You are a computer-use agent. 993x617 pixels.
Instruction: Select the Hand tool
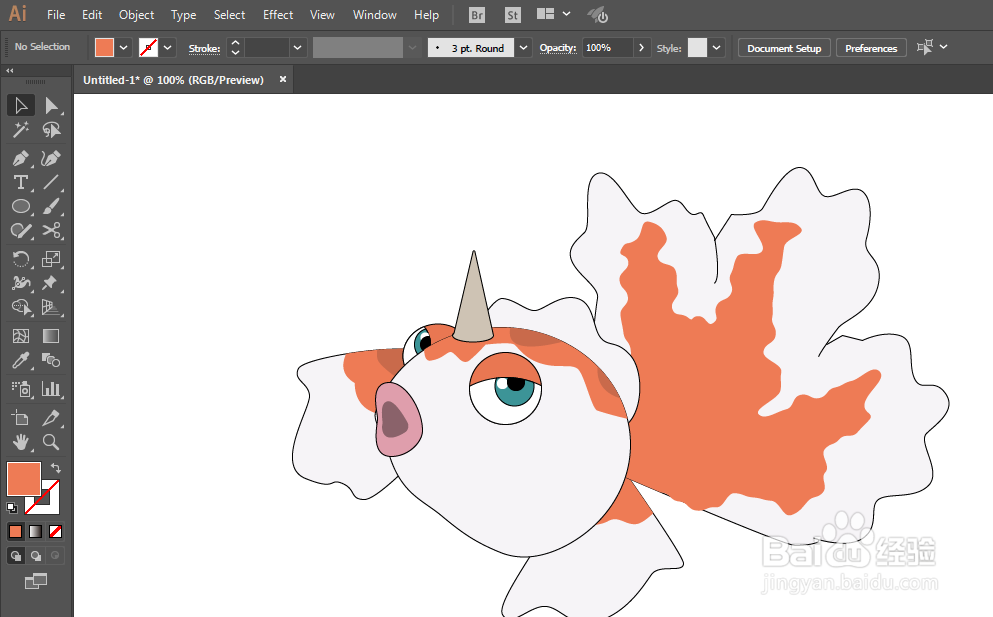pyautogui.click(x=21, y=442)
